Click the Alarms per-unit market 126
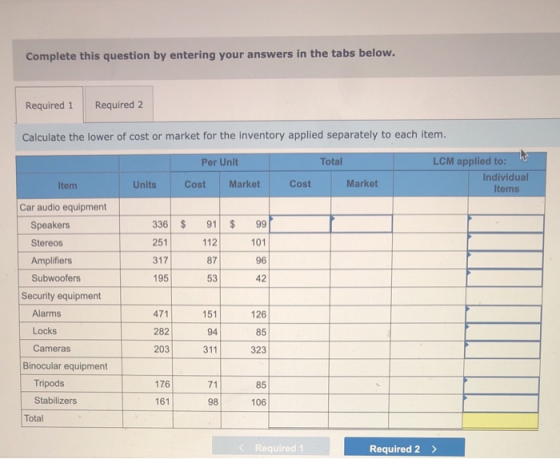This screenshot has width=560, height=459. 259,314
